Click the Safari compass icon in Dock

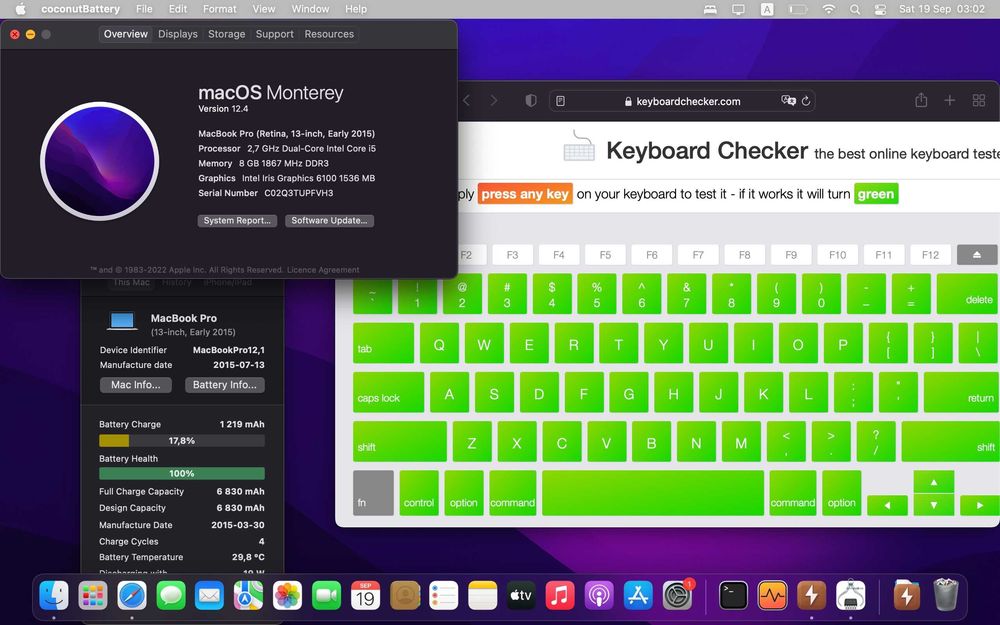[x=132, y=596]
